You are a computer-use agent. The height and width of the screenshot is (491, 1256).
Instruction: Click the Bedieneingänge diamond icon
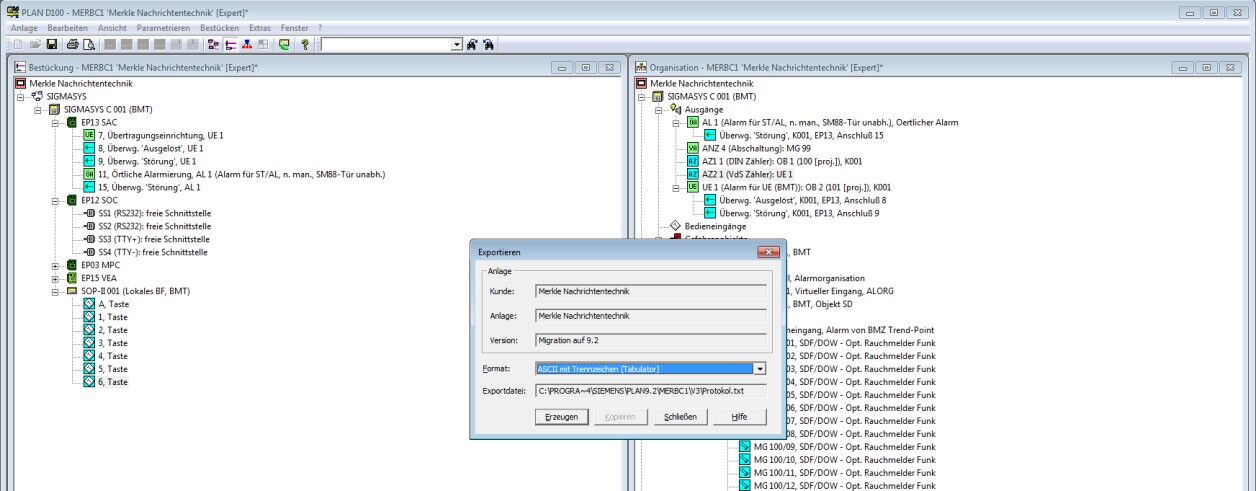tap(676, 226)
